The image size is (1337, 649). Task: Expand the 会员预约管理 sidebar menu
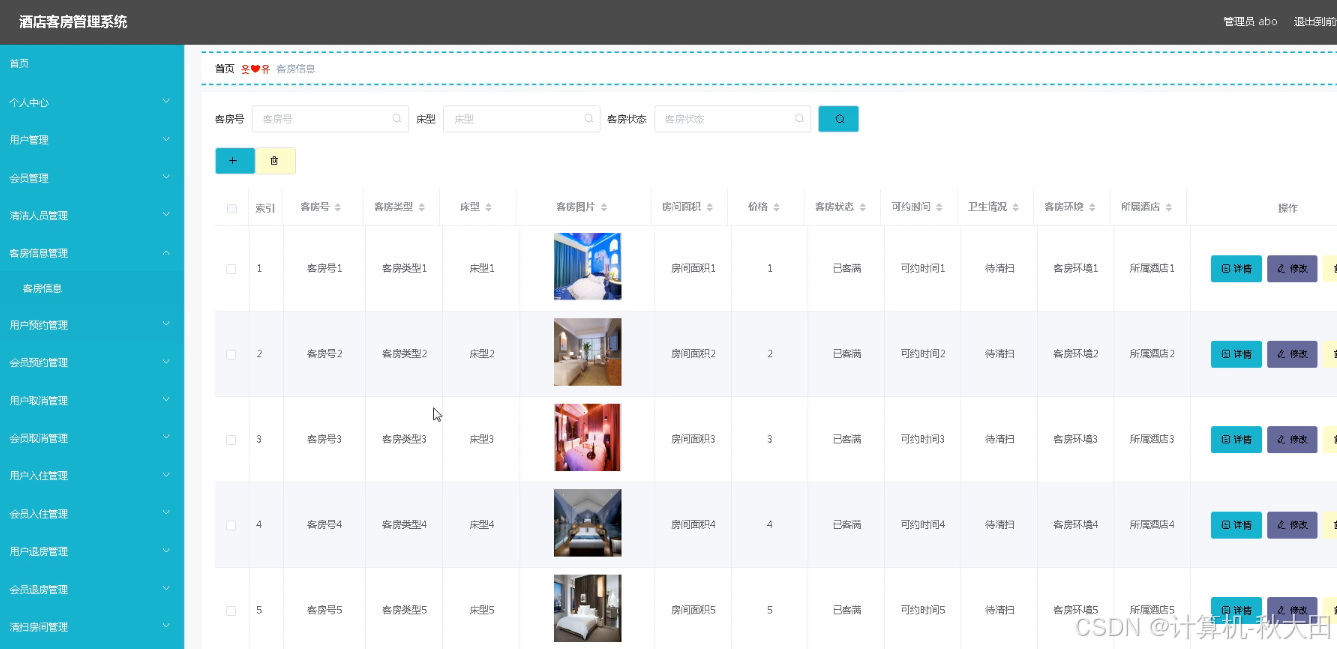92,362
